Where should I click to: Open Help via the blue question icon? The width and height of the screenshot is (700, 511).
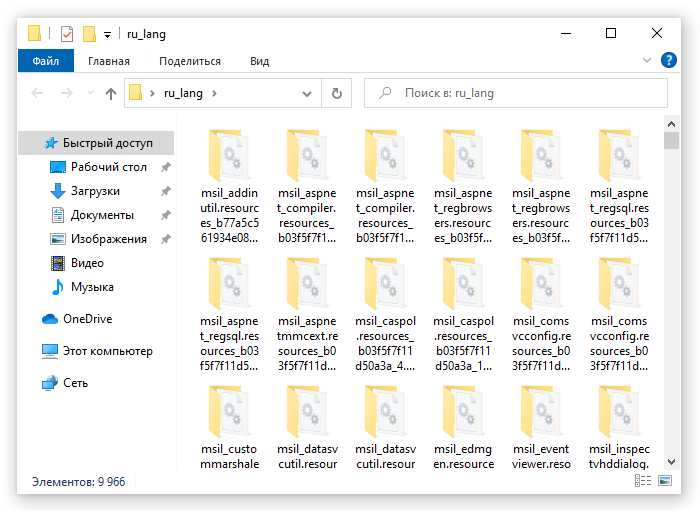pos(668,60)
